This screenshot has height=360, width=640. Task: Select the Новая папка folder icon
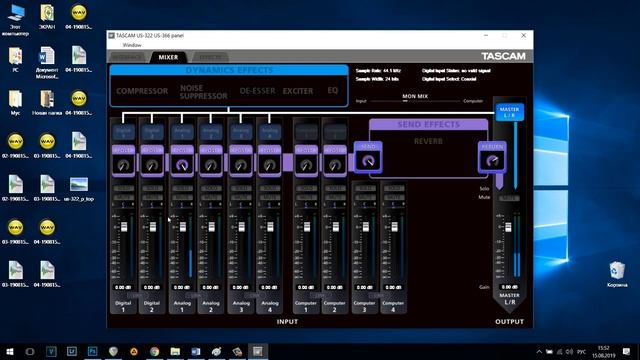[47, 103]
